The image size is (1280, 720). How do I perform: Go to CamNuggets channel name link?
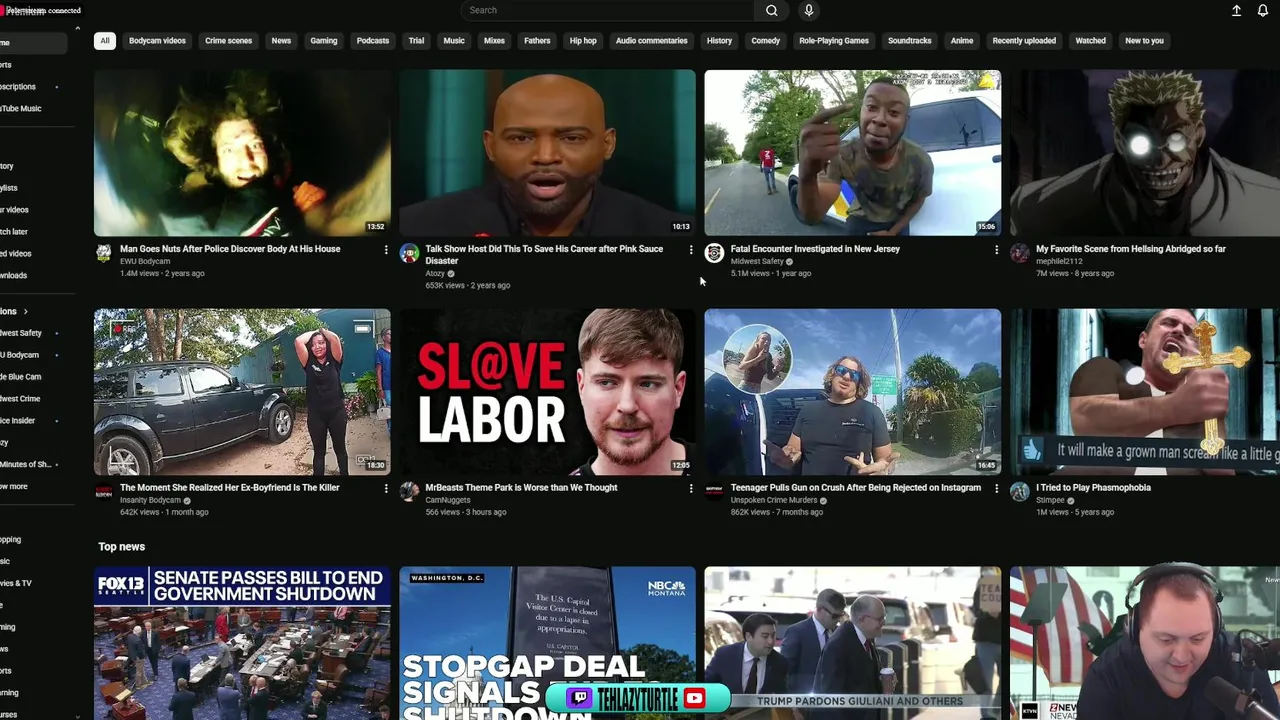coord(450,500)
